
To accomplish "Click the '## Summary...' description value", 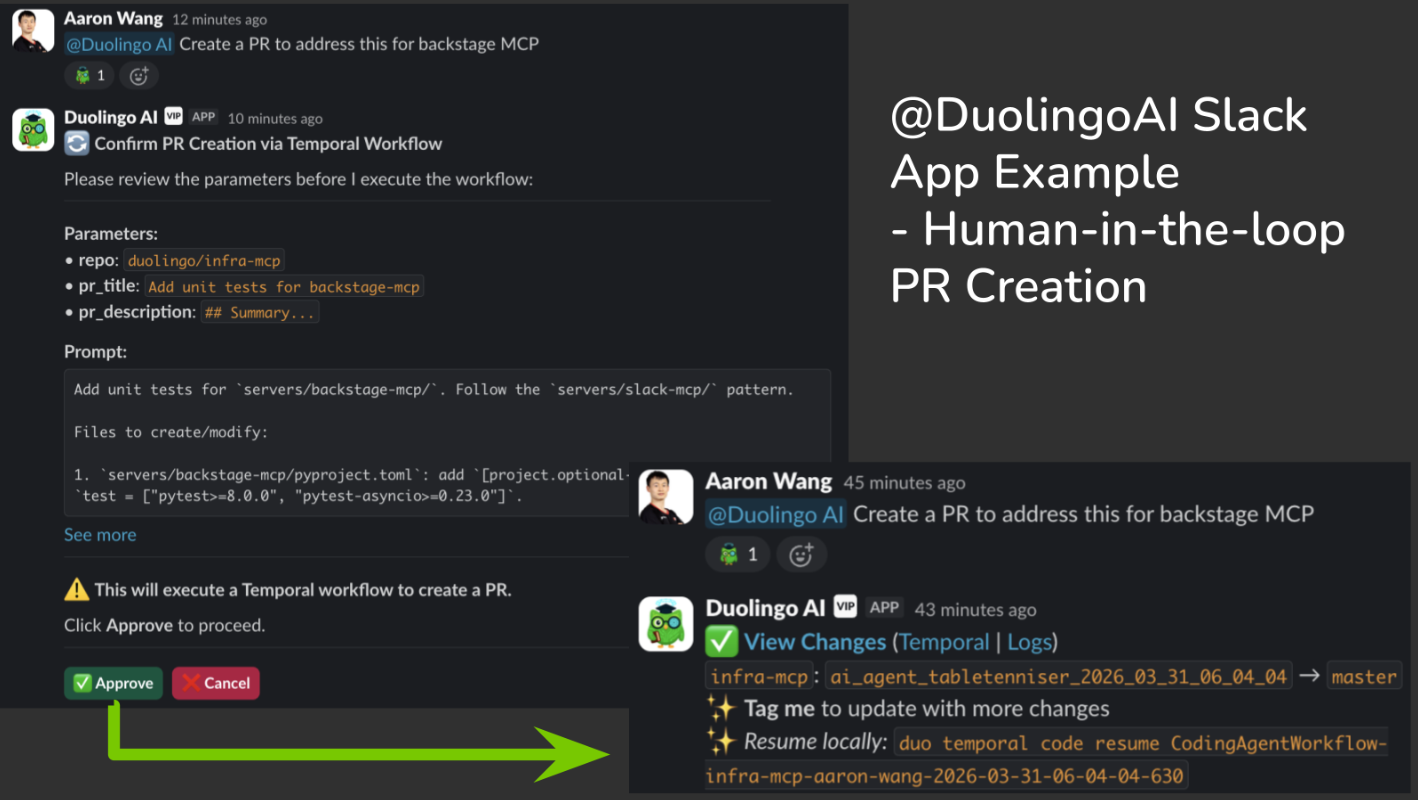I will 260,313.
